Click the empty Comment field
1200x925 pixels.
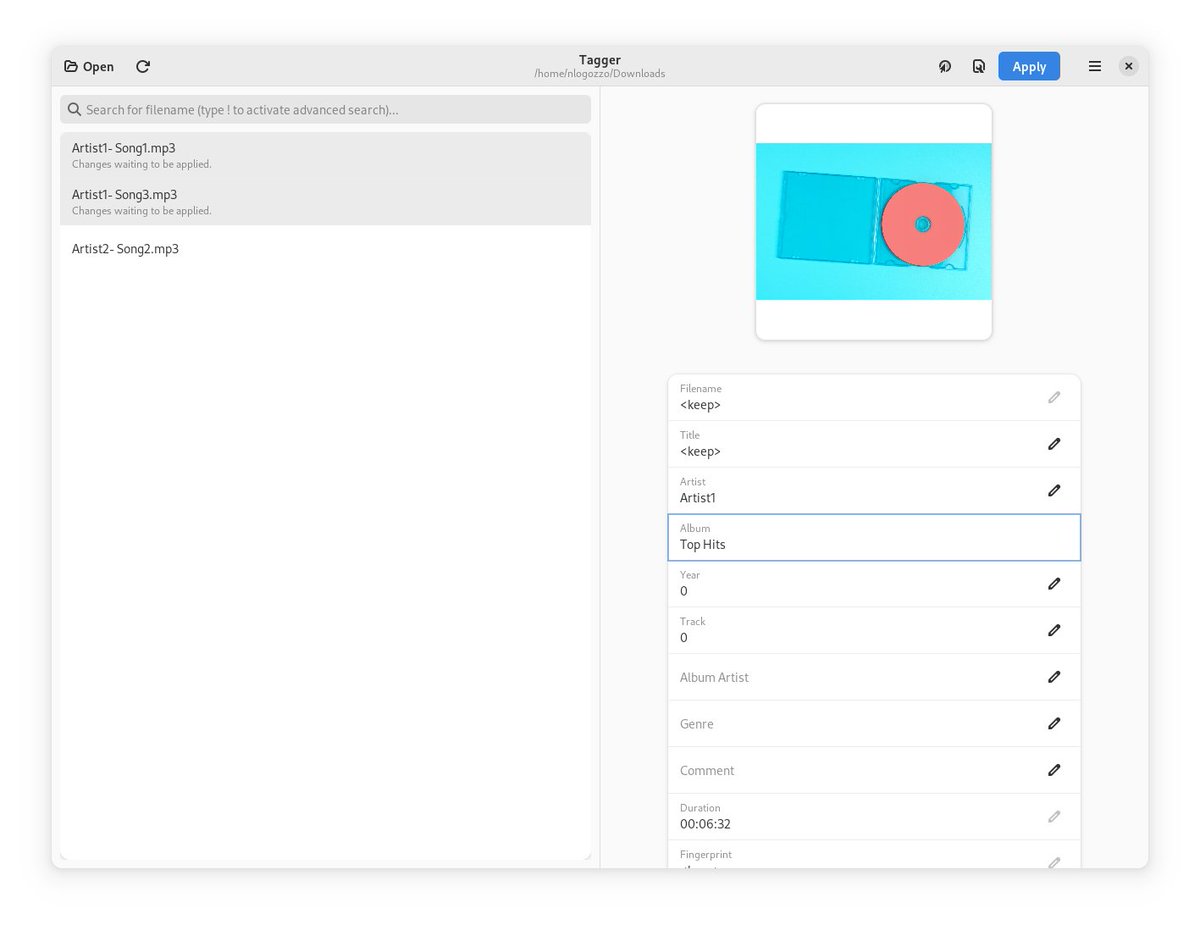click(874, 770)
